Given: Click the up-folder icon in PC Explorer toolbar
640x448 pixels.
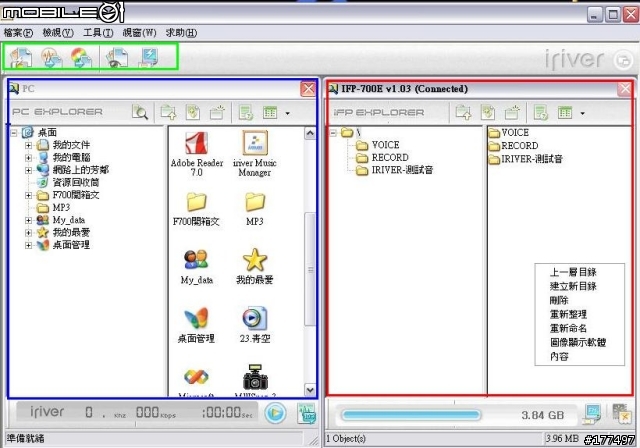Looking at the screenshot, I should click(x=168, y=112).
